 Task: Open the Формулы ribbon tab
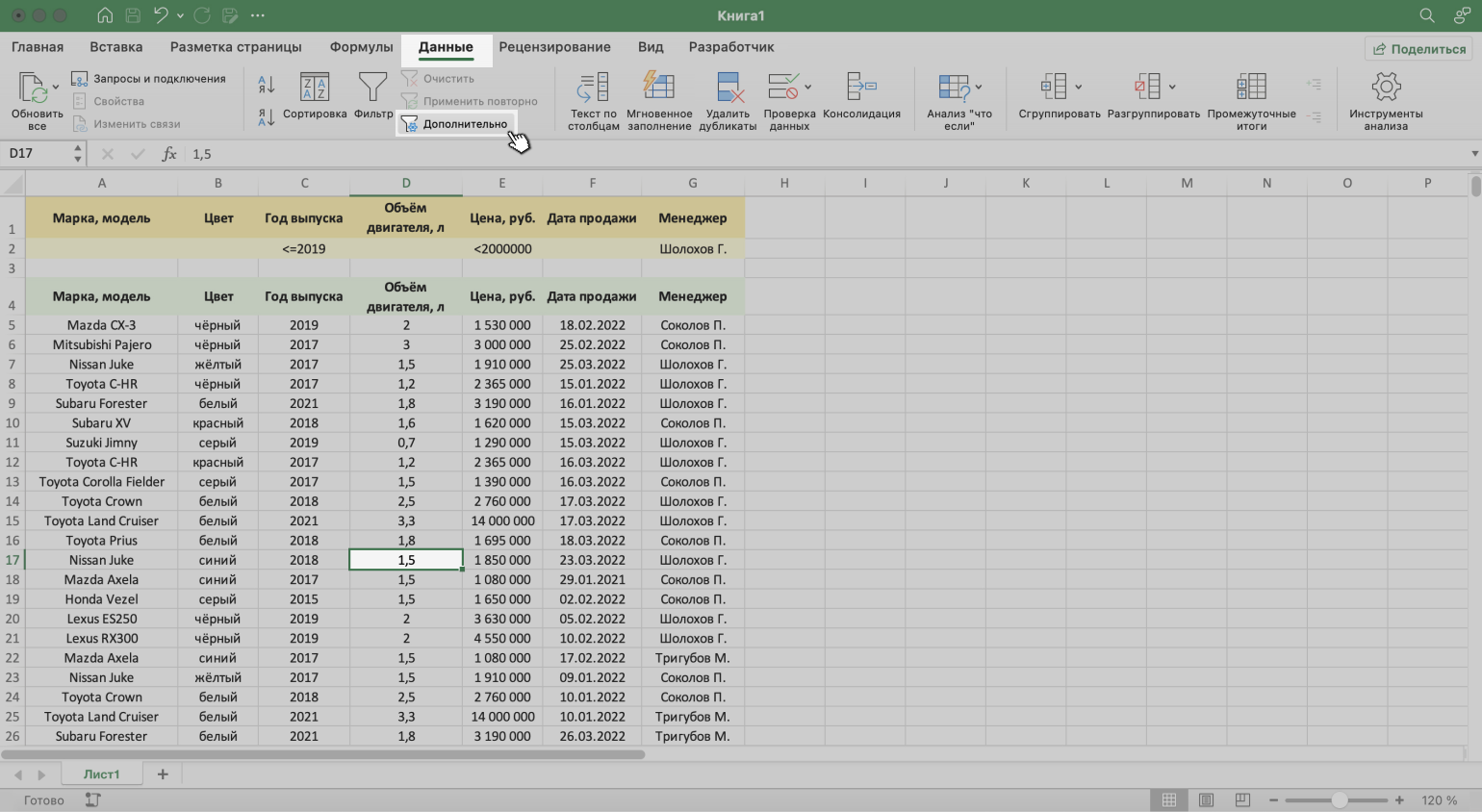point(361,47)
